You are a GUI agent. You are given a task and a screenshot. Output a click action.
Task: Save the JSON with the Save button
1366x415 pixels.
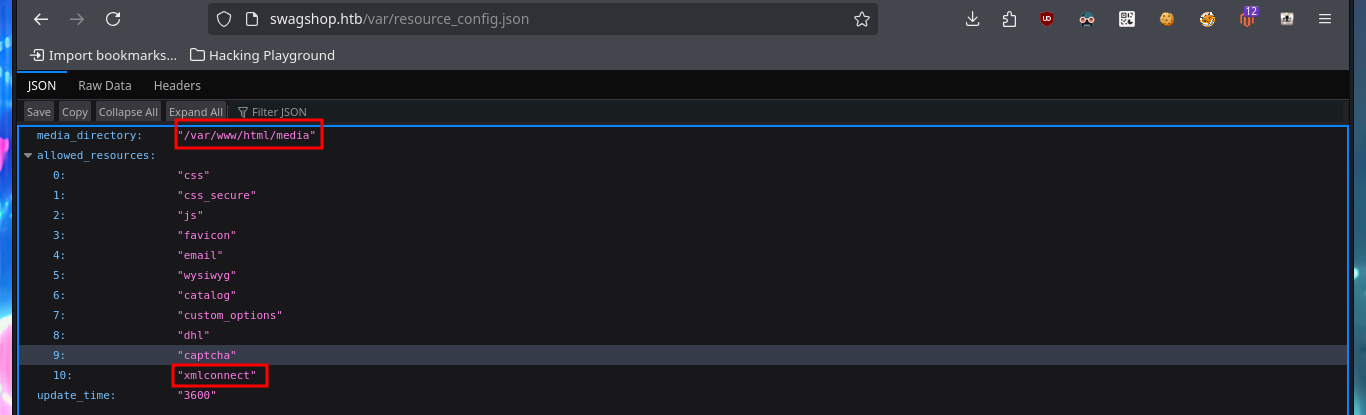(x=39, y=112)
